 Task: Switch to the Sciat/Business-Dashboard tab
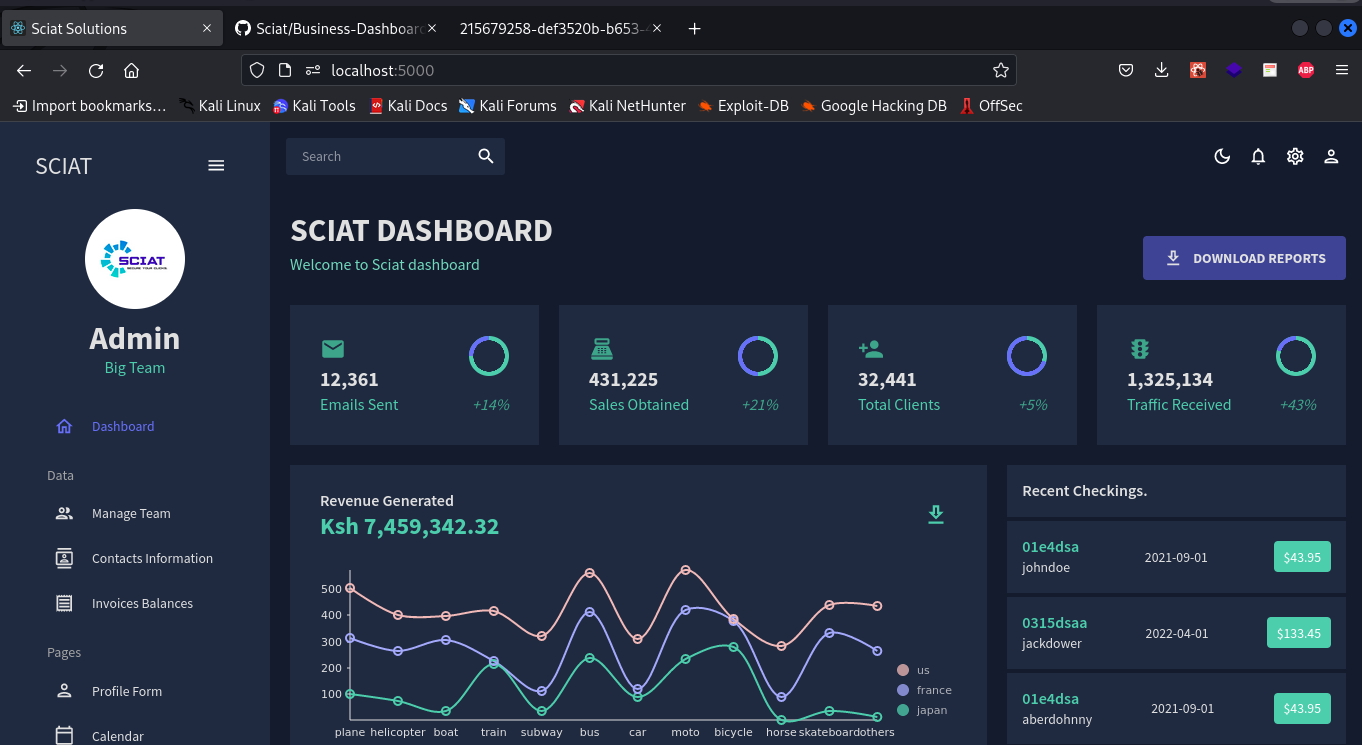(335, 28)
